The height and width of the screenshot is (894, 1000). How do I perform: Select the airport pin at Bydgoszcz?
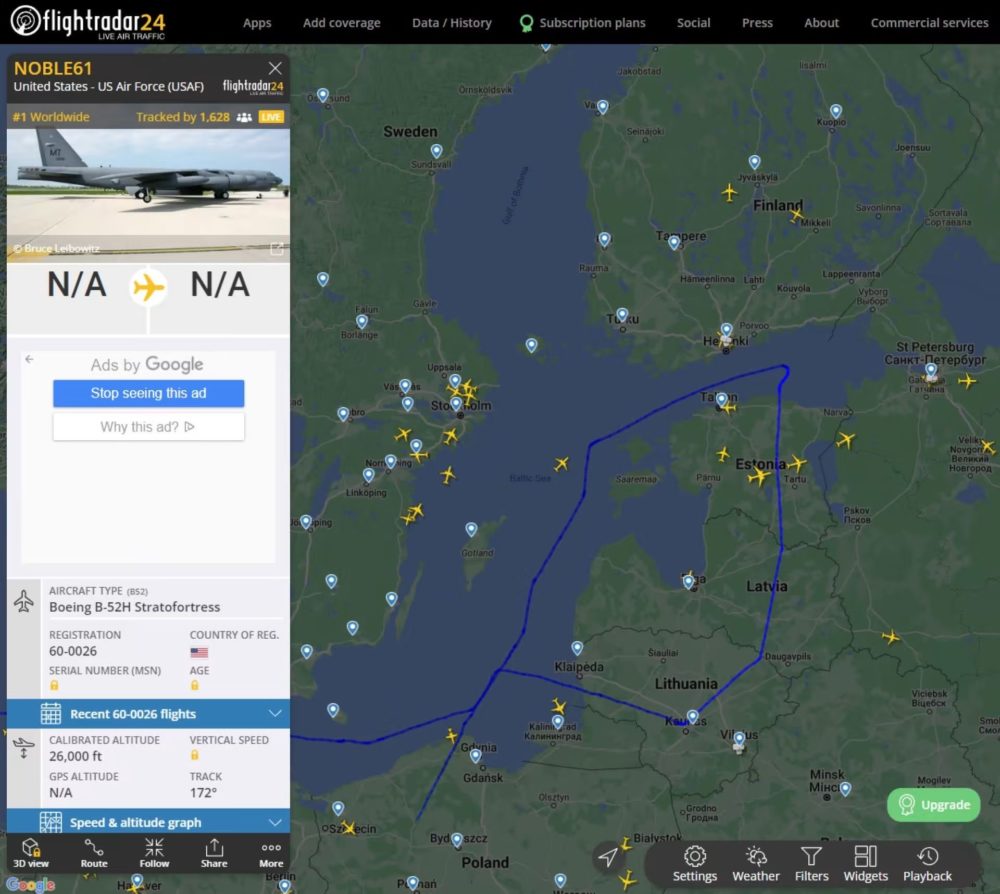click(457, 839)
